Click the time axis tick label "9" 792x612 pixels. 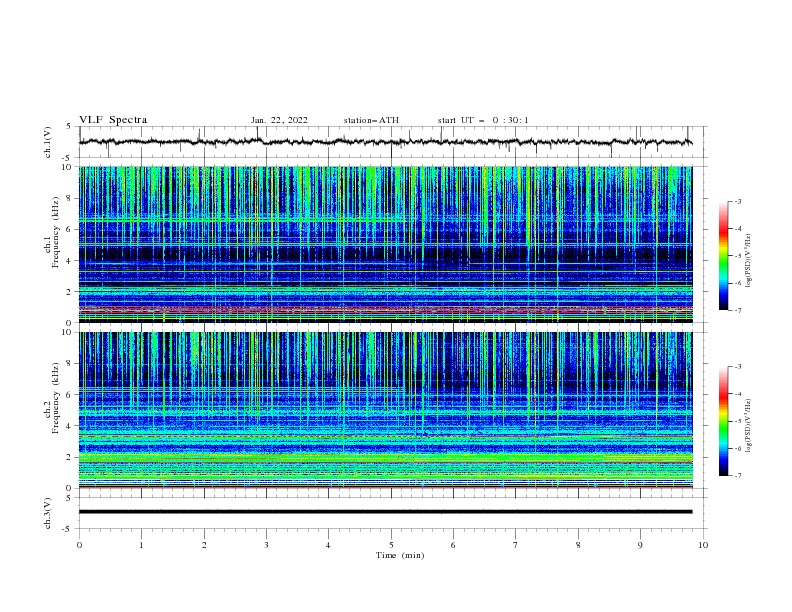(x=640, y=545)
